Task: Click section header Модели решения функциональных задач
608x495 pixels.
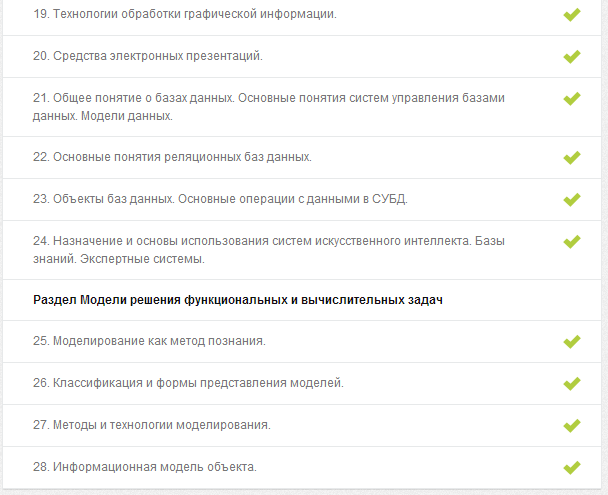Action: click(238, 300)
